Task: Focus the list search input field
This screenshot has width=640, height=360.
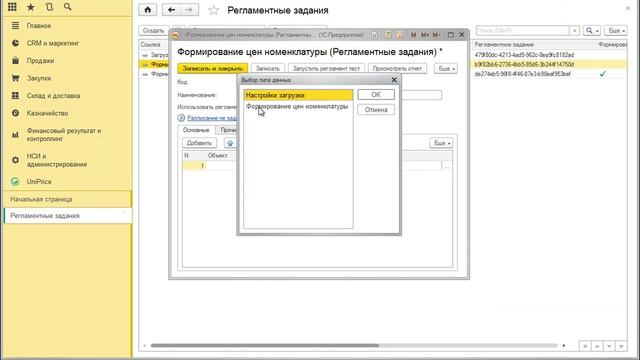Action: [522, 31]
